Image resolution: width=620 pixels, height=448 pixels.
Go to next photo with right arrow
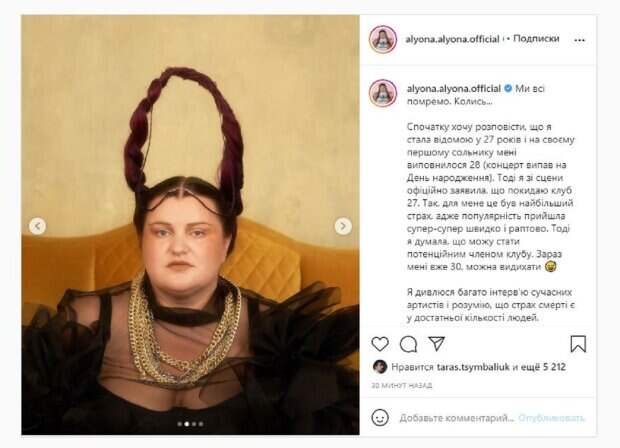click(x=343, y=226)
